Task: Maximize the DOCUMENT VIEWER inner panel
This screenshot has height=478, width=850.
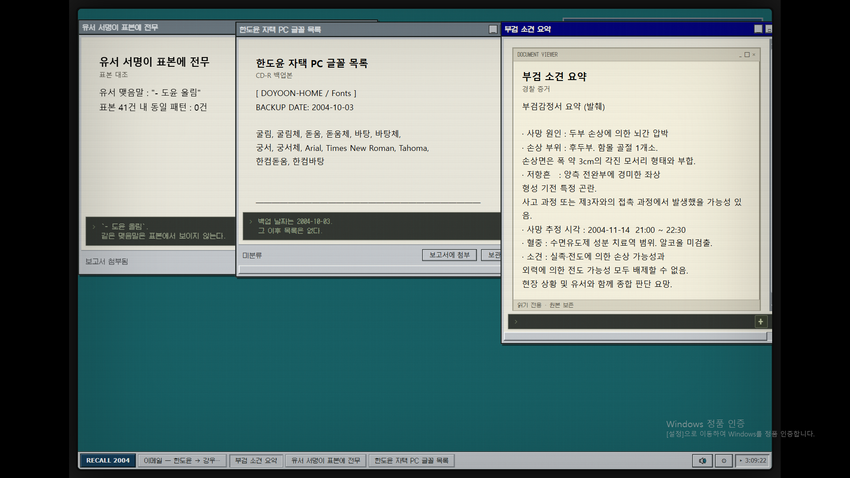Action: [x=747, y=55]
